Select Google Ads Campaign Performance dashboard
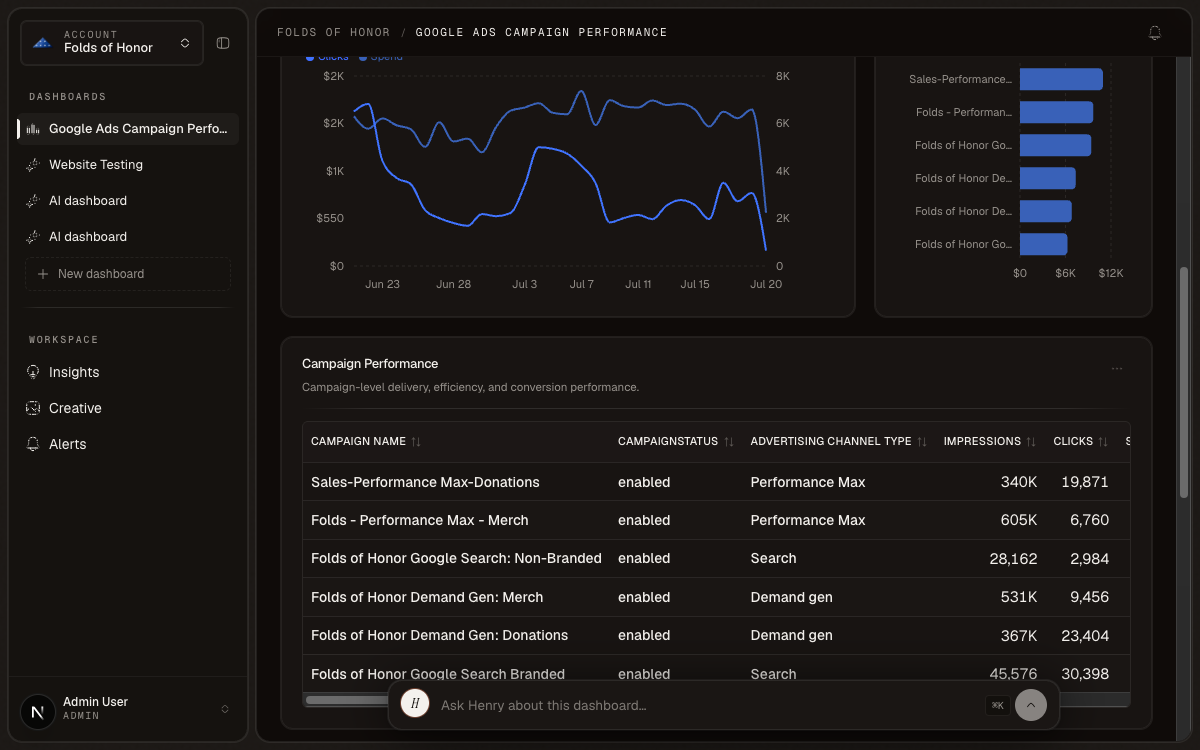The image size is (1200, 750). pyautogui.click(x=128, y=129)
